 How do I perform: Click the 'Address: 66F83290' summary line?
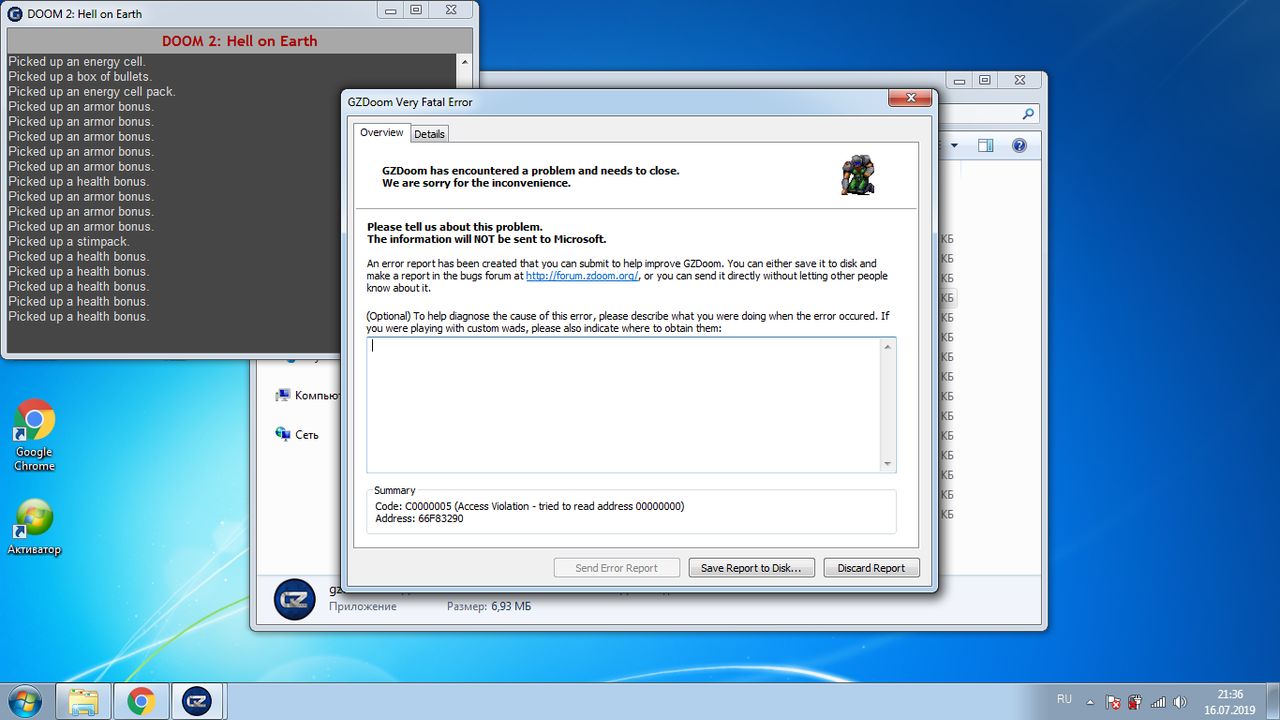[x=419, y=518]
